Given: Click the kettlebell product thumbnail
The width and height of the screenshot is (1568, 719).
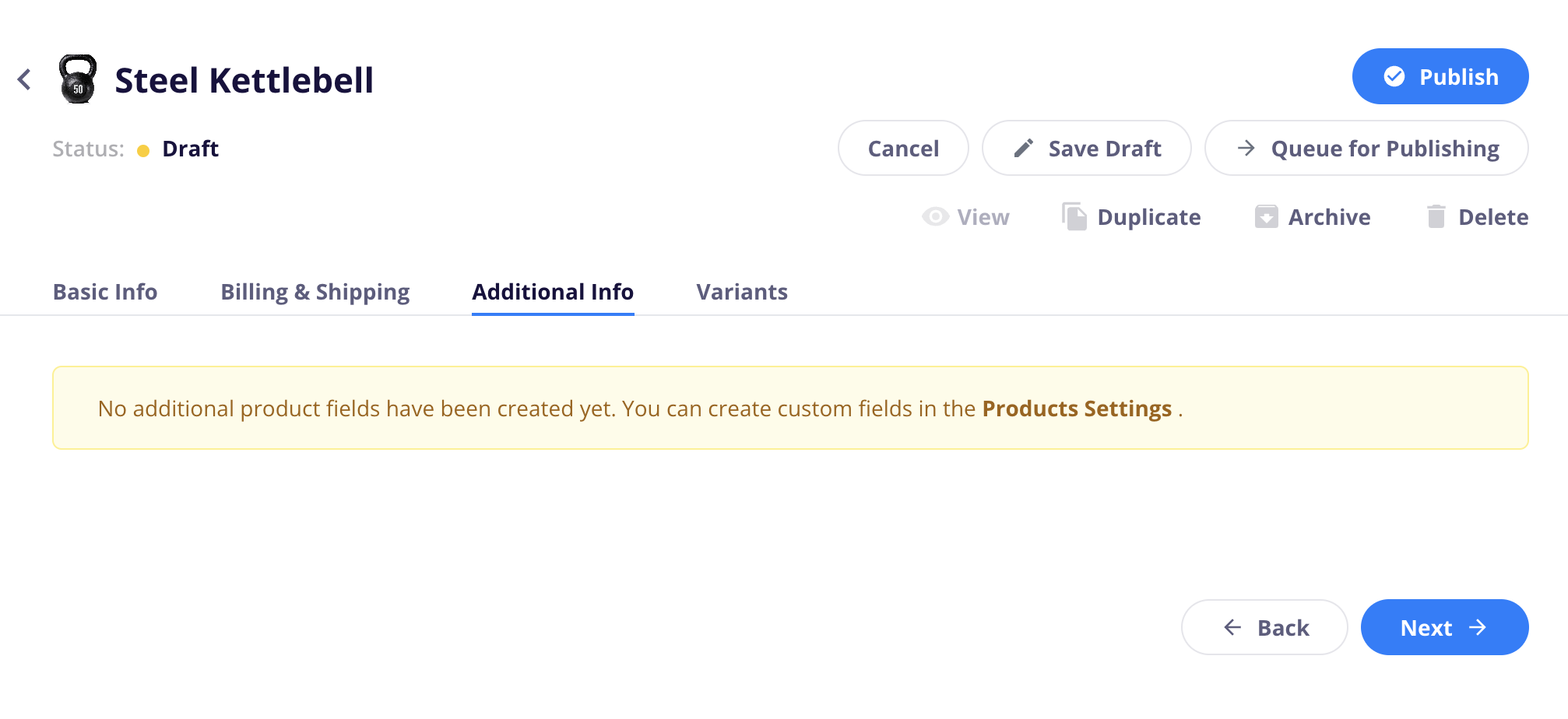Looking at the screenshot, I should 78,79.
